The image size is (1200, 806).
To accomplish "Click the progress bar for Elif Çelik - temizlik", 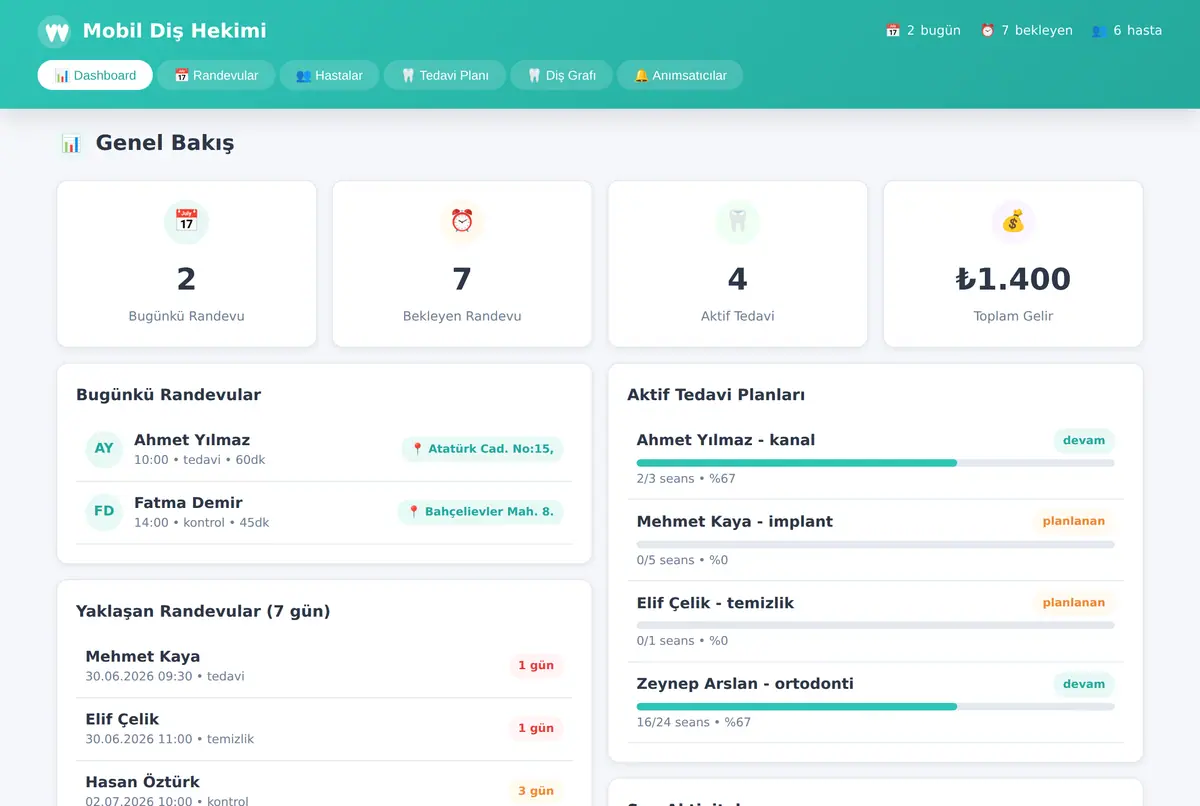I will click(x=875, y=625).
